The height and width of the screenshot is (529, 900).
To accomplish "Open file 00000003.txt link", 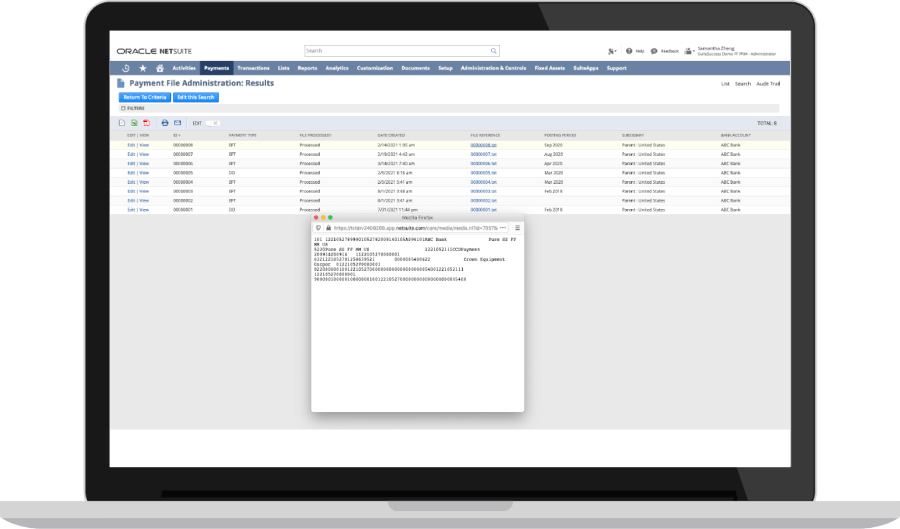I will (483, 191).
